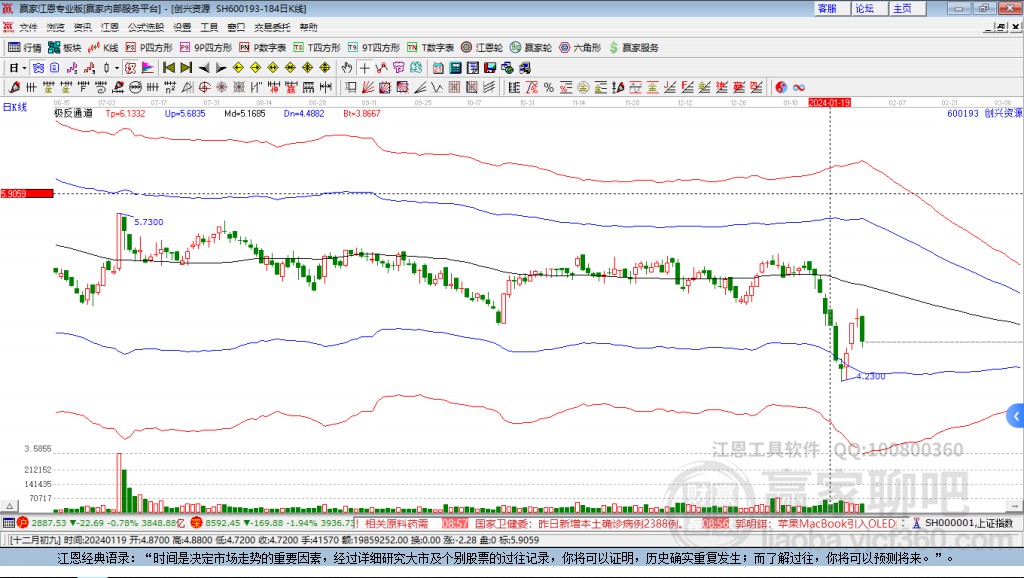Image resolution: width=1024 pixels, height=578 pixels.
Task: Open the 窗口 menu
Action: pos(236,27)
